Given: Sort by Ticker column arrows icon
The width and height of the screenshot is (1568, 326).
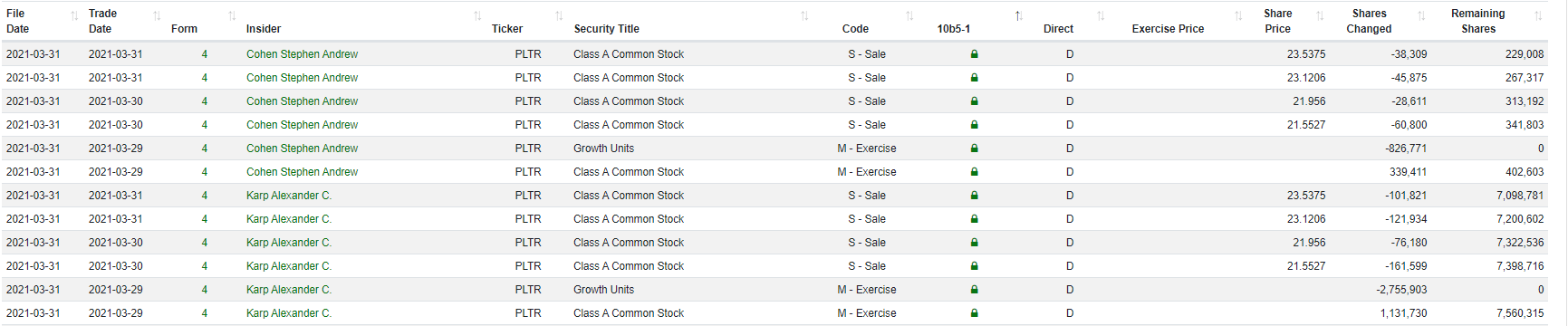Looking at the screenshot, I should (x=559, y=16).
